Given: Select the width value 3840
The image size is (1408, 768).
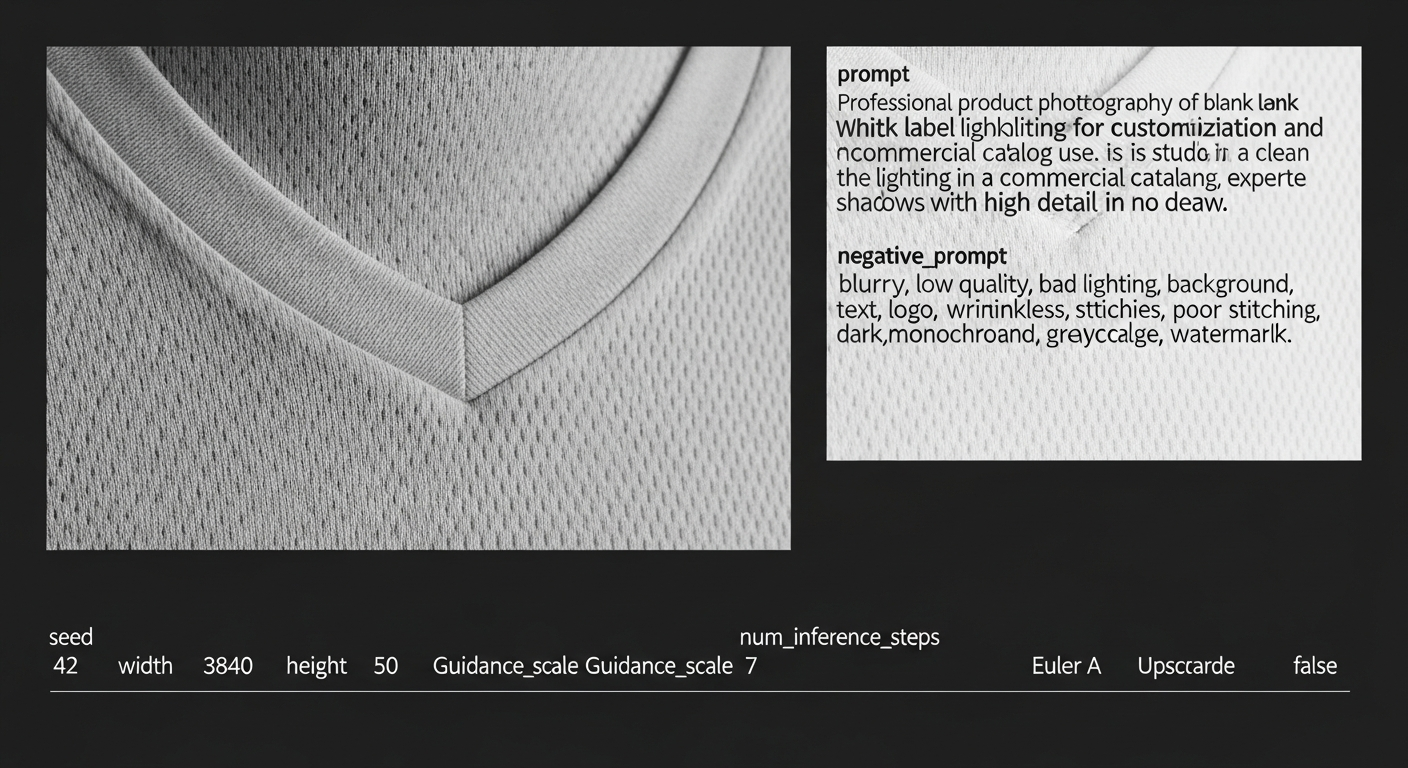Looking at the screenshot, I should [x=228, y=666].
